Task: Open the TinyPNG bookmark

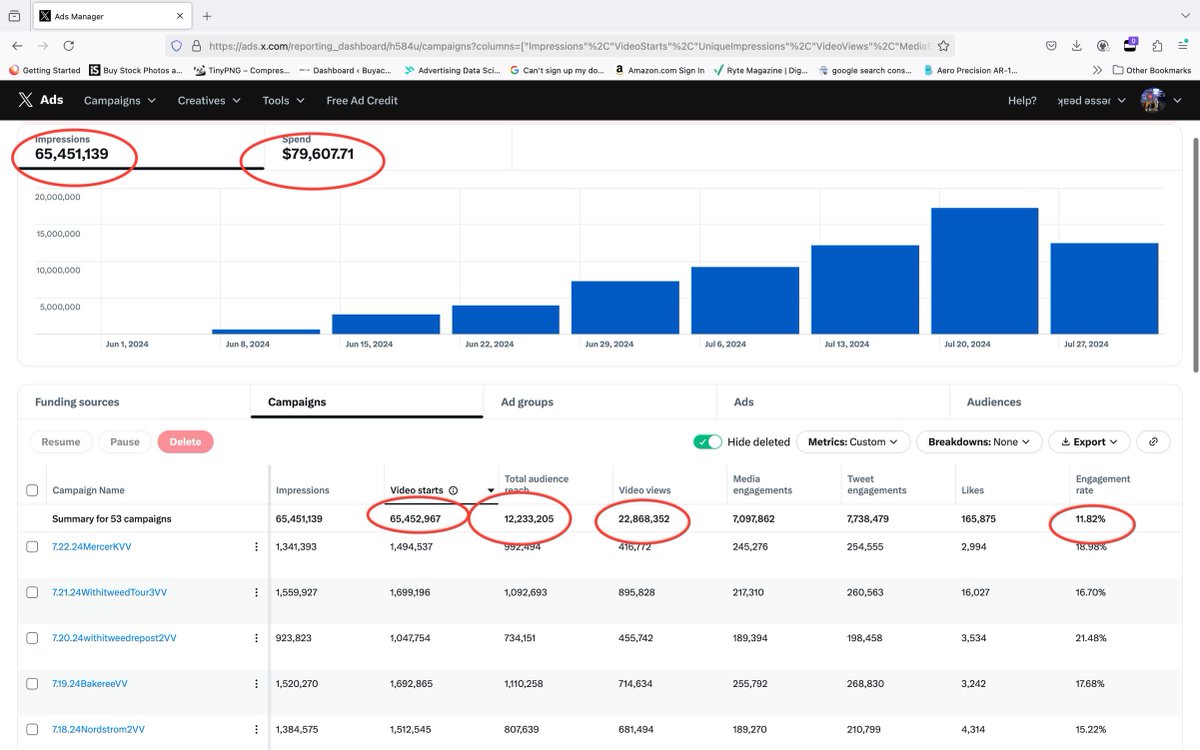Action: coord(241,70)
